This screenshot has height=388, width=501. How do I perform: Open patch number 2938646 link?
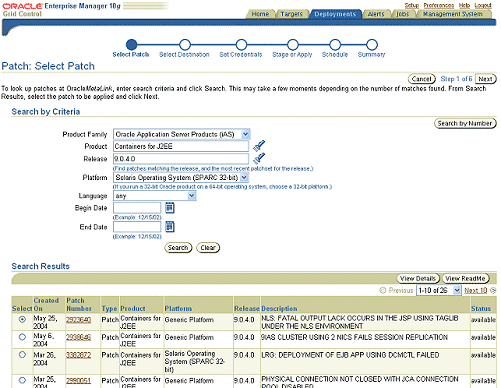pyautogui.click(x=78, y=337)
